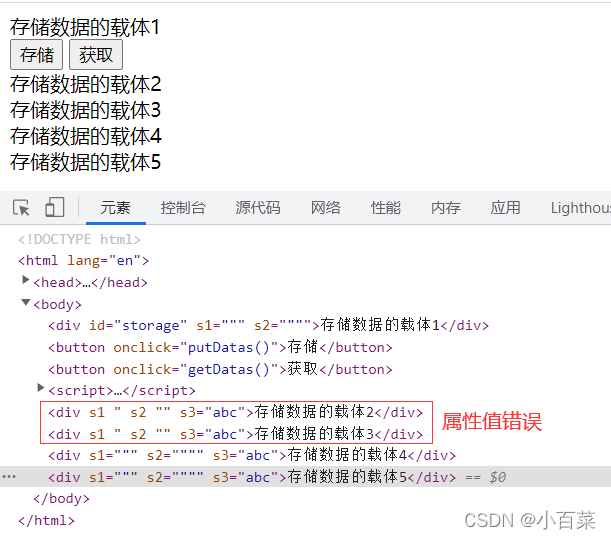Select the div id="storage" node
Screen dimensions: 611x539
click(x=268, y=325)
